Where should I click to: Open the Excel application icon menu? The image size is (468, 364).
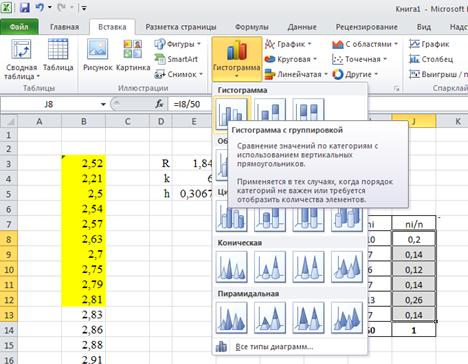coord(7,7)
